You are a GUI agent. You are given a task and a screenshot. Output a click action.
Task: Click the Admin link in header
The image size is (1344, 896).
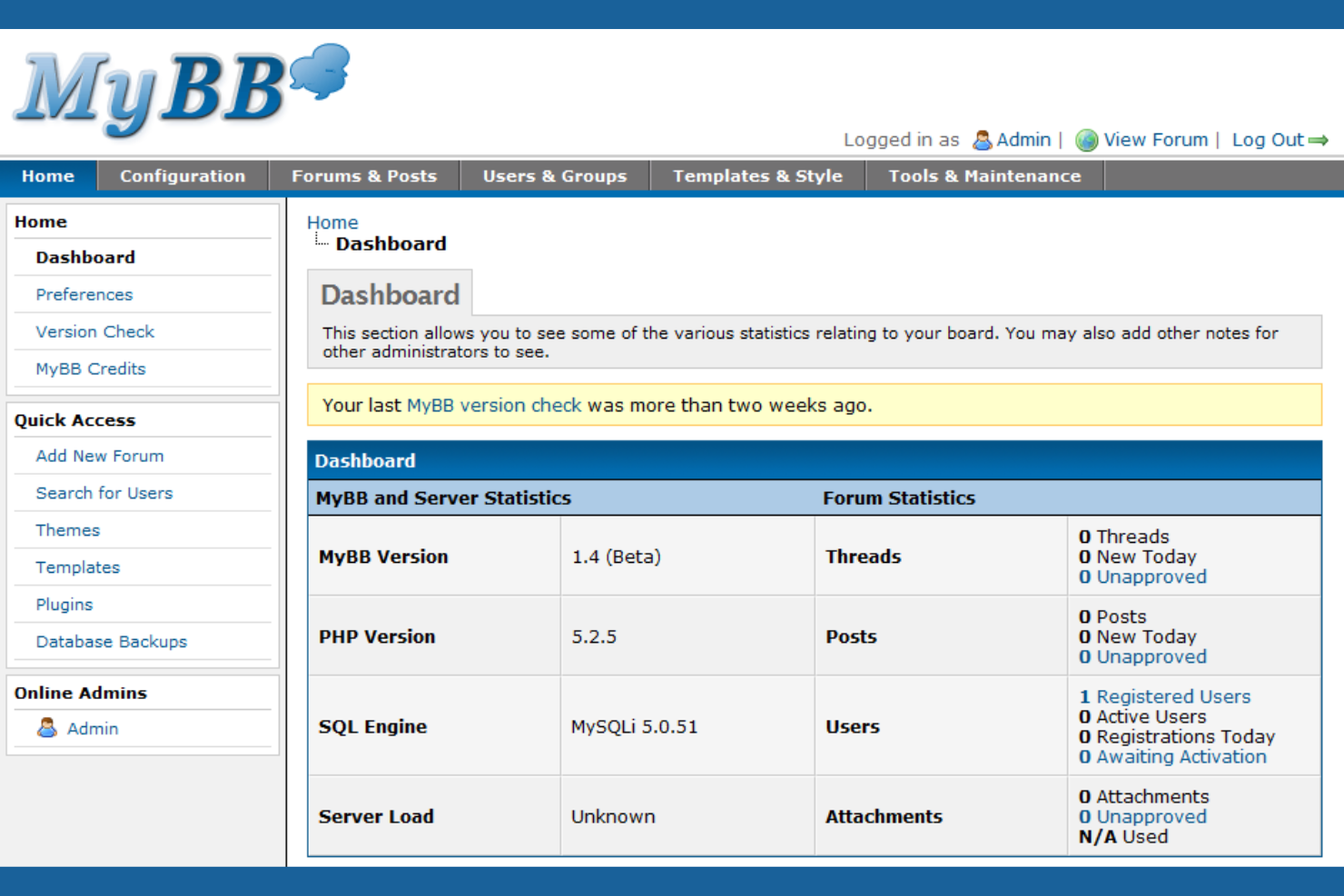pos(1023,140)
